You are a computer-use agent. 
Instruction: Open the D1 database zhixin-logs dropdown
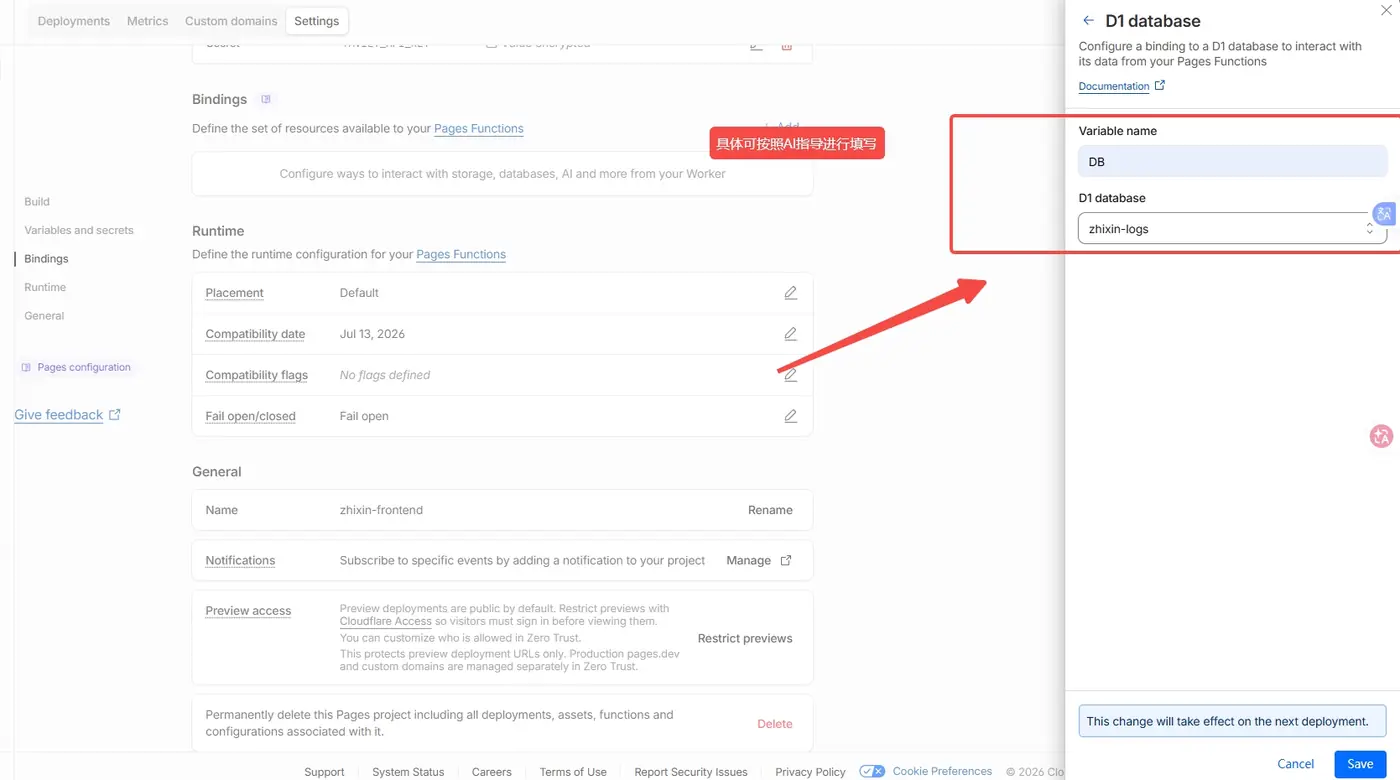pyautogui.click(x=1232, y=229)
